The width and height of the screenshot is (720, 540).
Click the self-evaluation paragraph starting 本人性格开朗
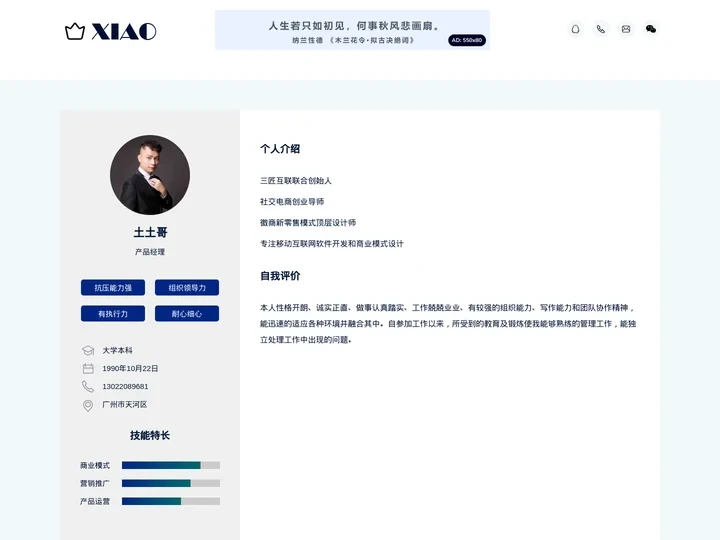point(448,324)
